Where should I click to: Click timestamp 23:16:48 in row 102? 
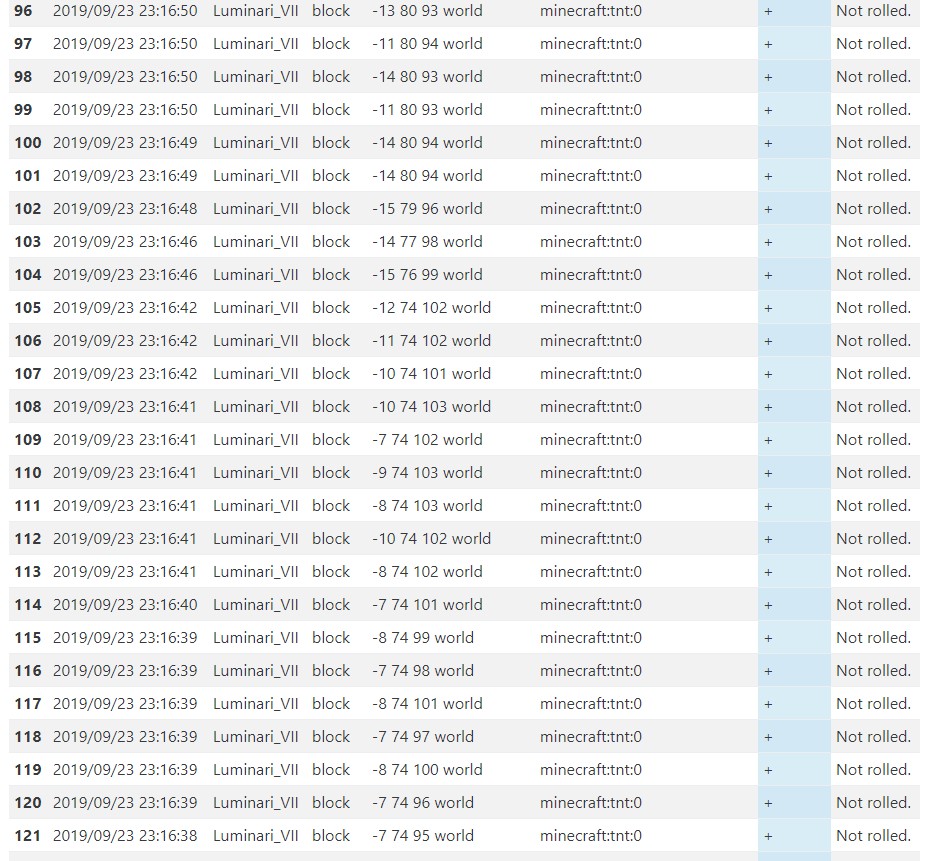click(125, 209)
